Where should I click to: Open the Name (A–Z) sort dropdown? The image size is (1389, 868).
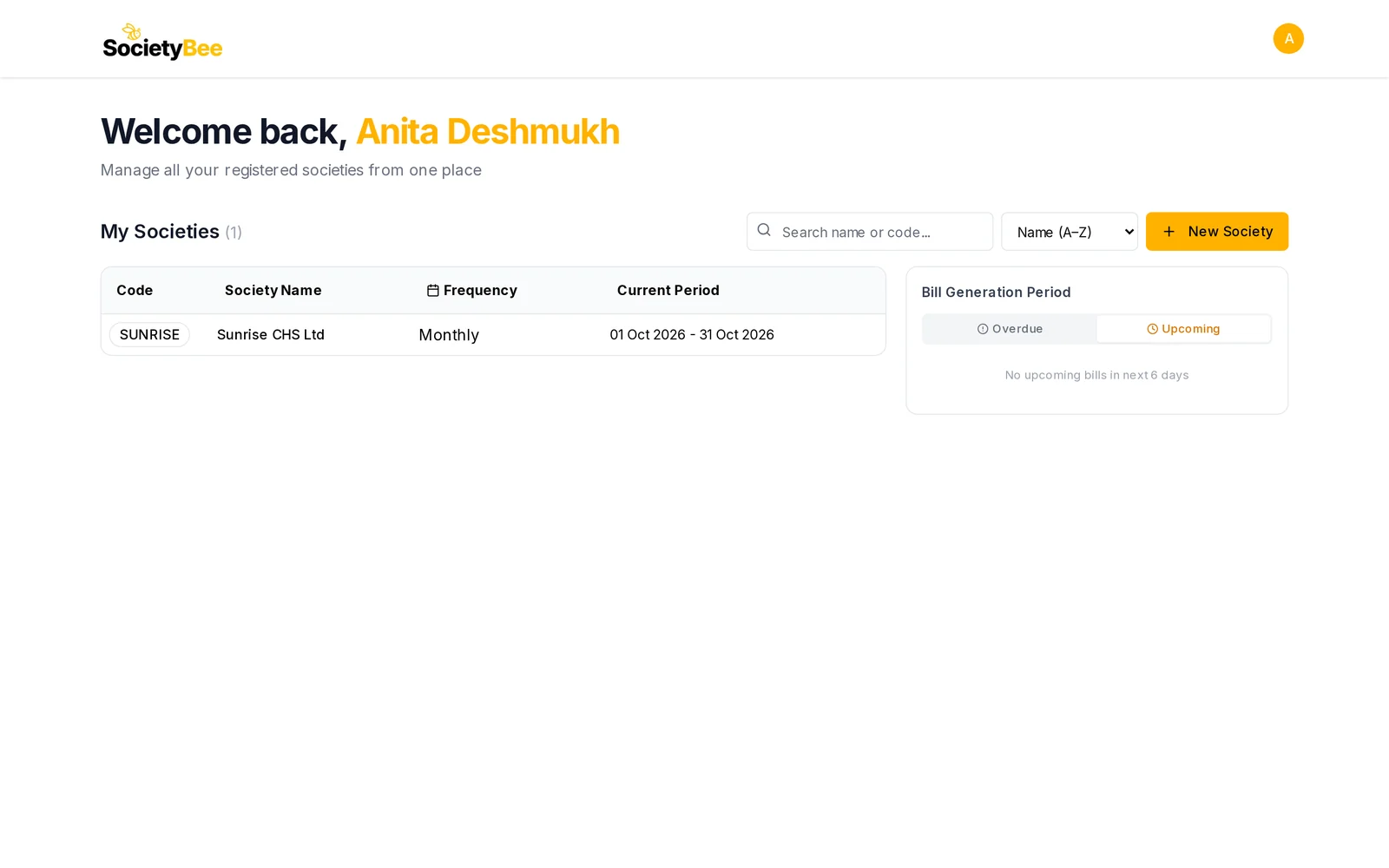click(1070, 232)
